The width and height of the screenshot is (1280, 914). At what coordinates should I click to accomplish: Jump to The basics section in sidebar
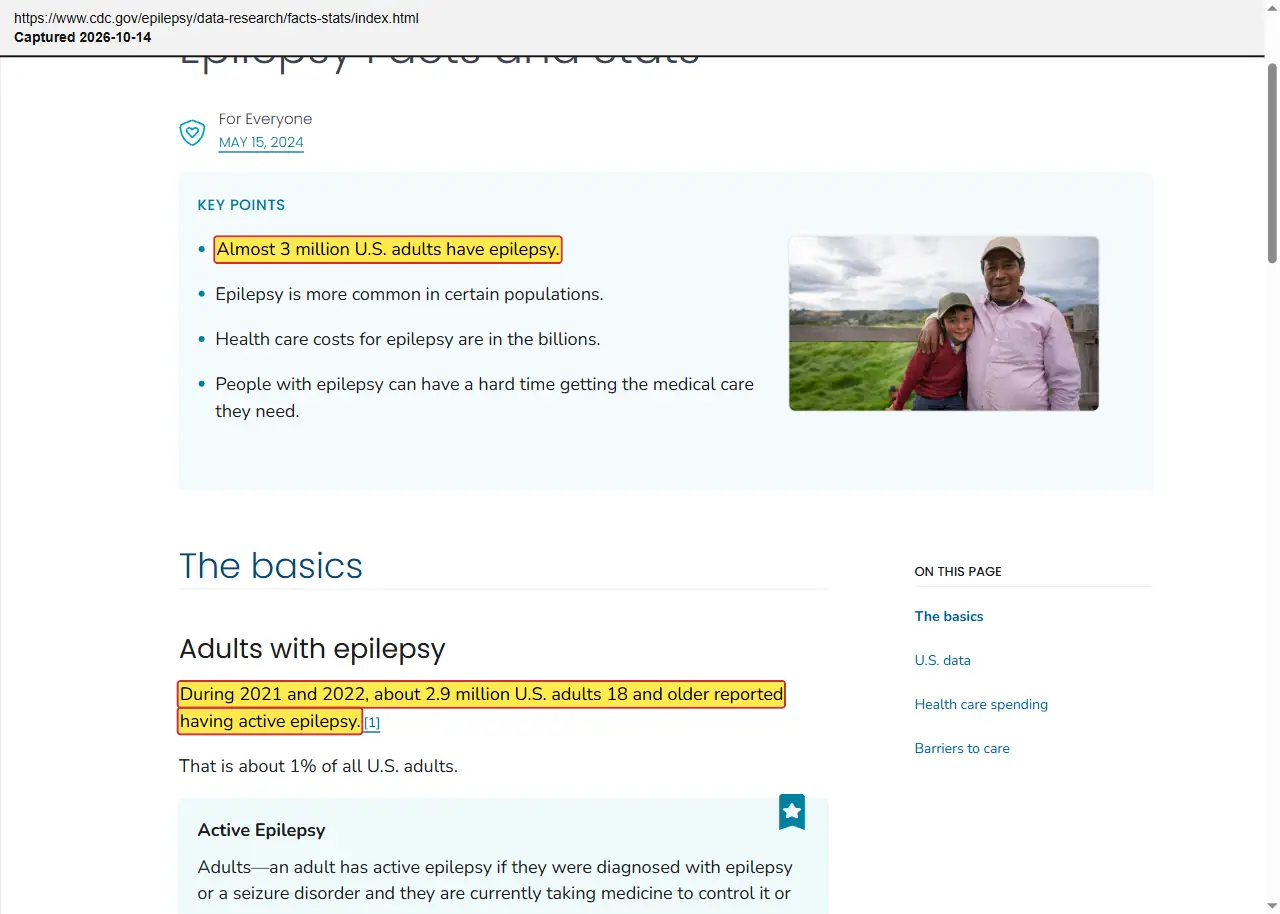pos(949,616)
